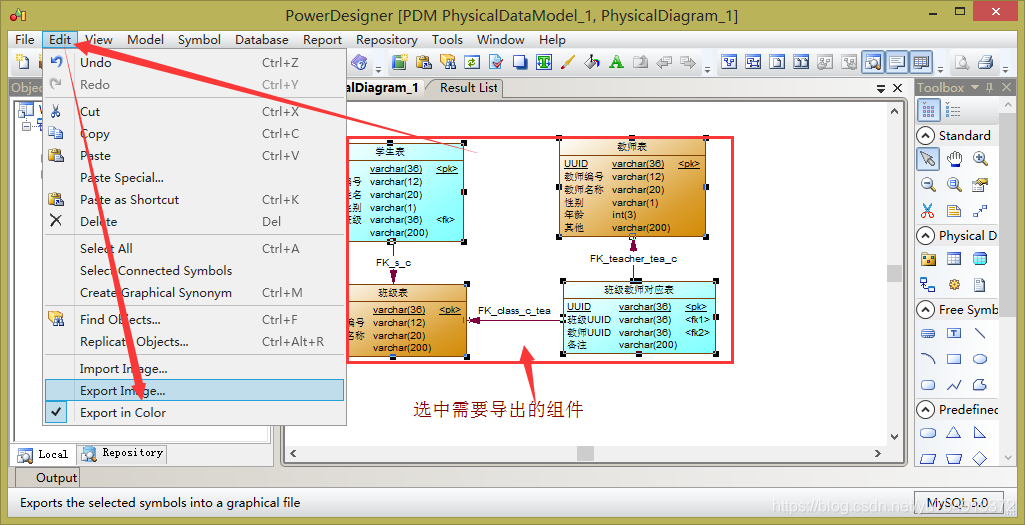This screenshot has height=525, width=1025.
Task: Select the Package tool
Action: pos(928,259)
